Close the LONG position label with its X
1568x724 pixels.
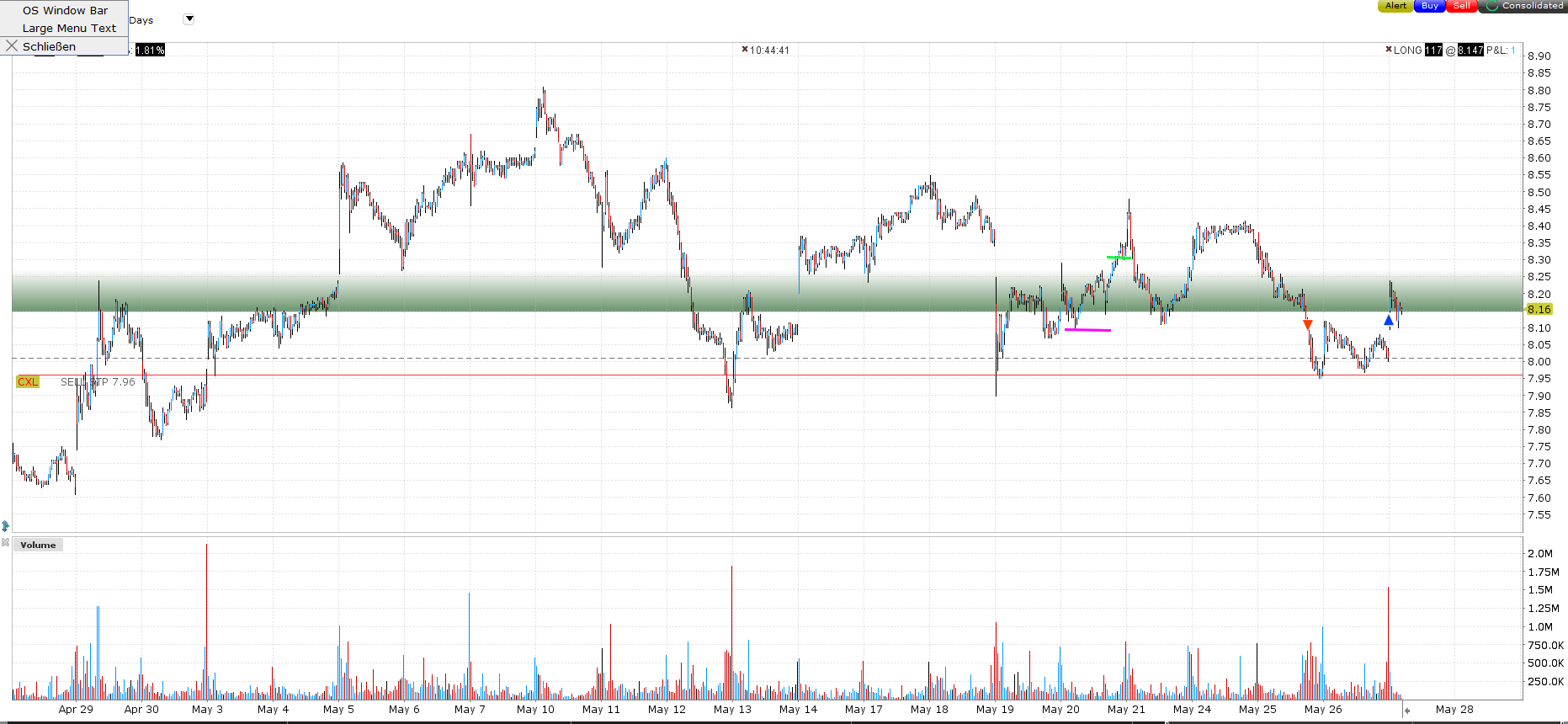point(1389,50)
